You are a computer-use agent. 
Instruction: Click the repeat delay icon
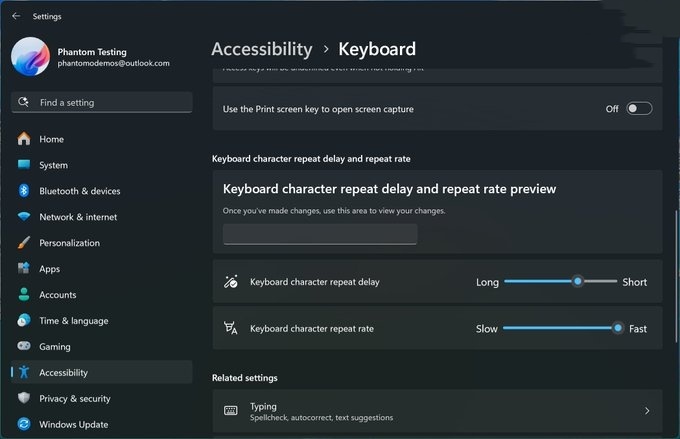pos(231,282)
